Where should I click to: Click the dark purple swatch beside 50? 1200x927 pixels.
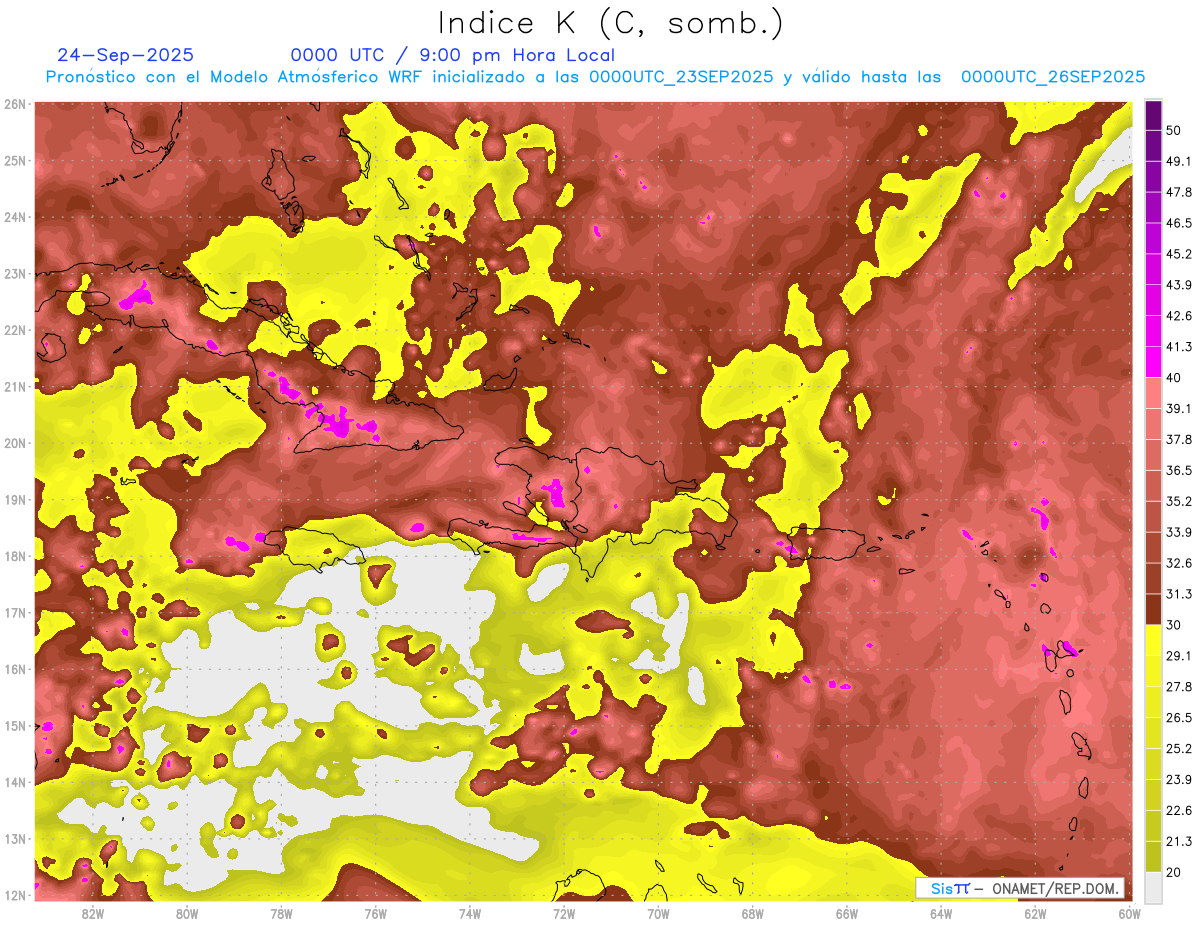(x=1153, y=115)
